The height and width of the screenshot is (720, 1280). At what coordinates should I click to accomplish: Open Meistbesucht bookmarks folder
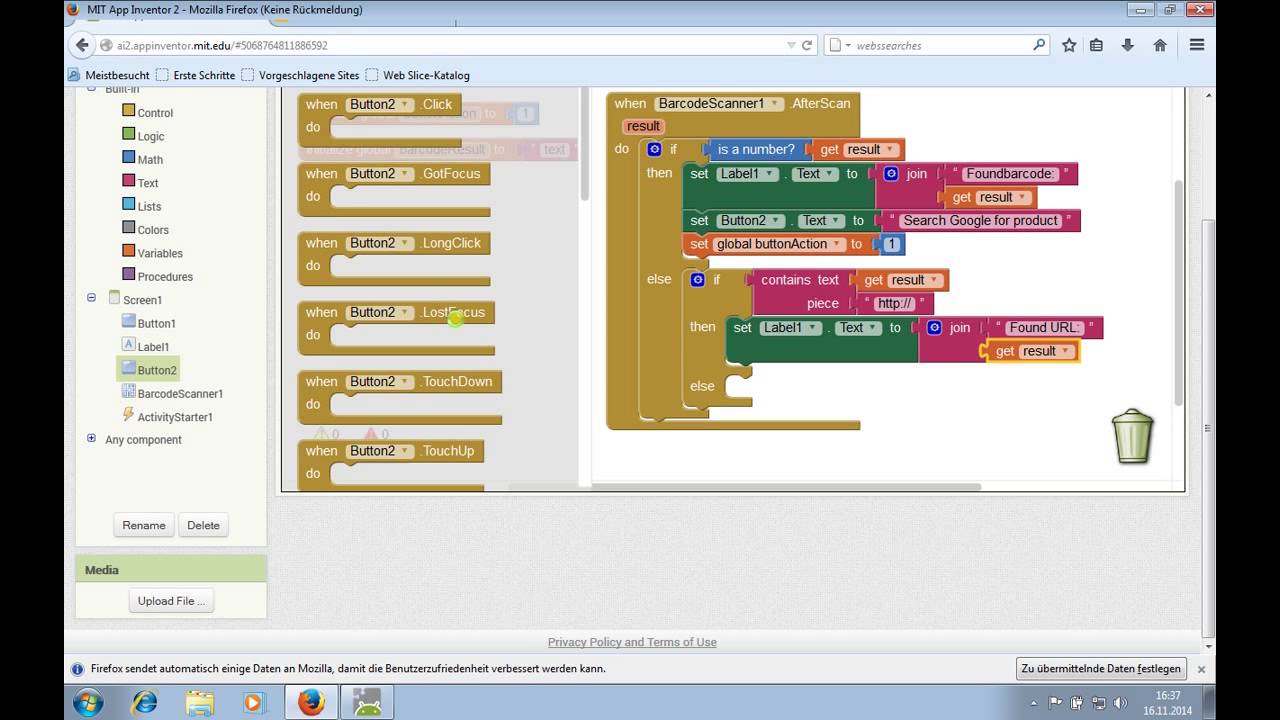(109, 75)
